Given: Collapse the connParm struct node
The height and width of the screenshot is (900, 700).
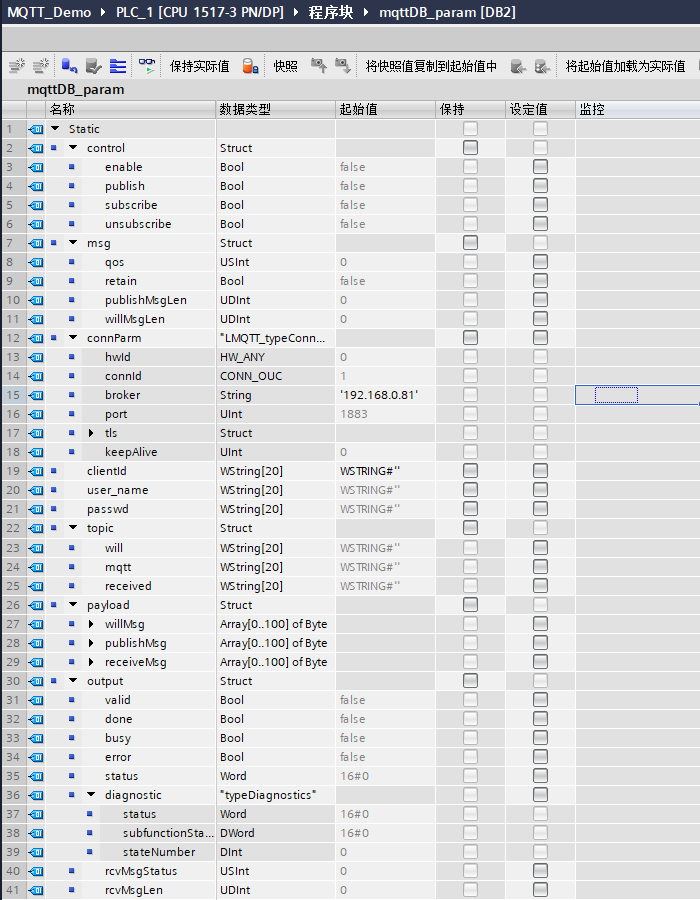Looking at the screenshot, I should click(x=73, y=338).
